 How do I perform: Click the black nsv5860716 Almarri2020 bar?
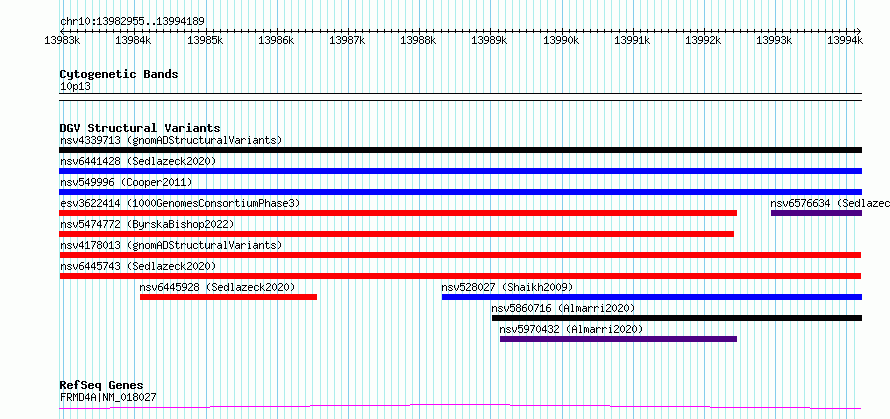coord(677,318)
